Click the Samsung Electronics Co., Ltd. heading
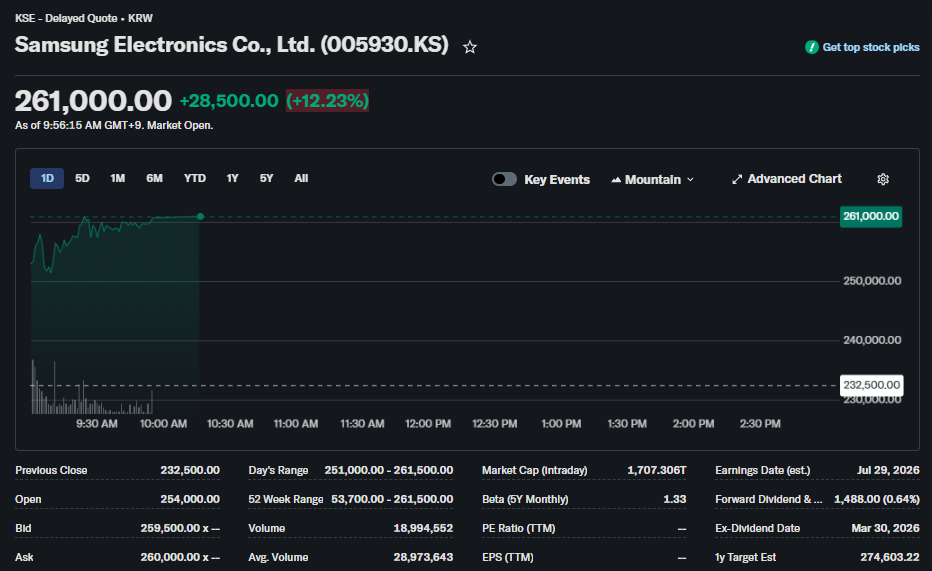Image resolution: width=932 pixels, height=571 pixels. pyautogui.click(x=232, y=45)
